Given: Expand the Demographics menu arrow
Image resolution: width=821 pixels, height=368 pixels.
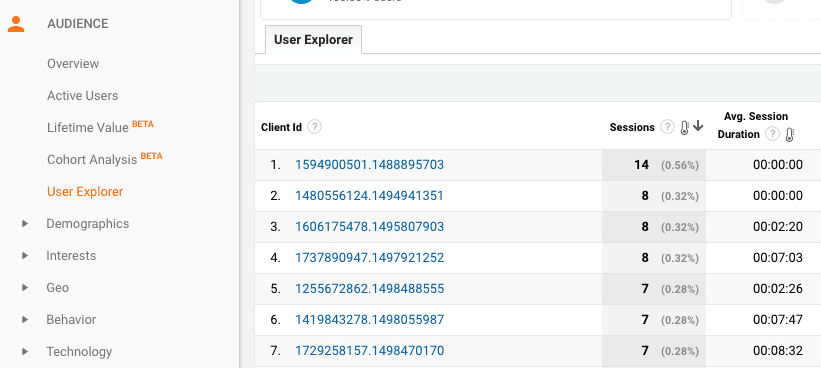Looking at the screenshot, I should (25, 224).
